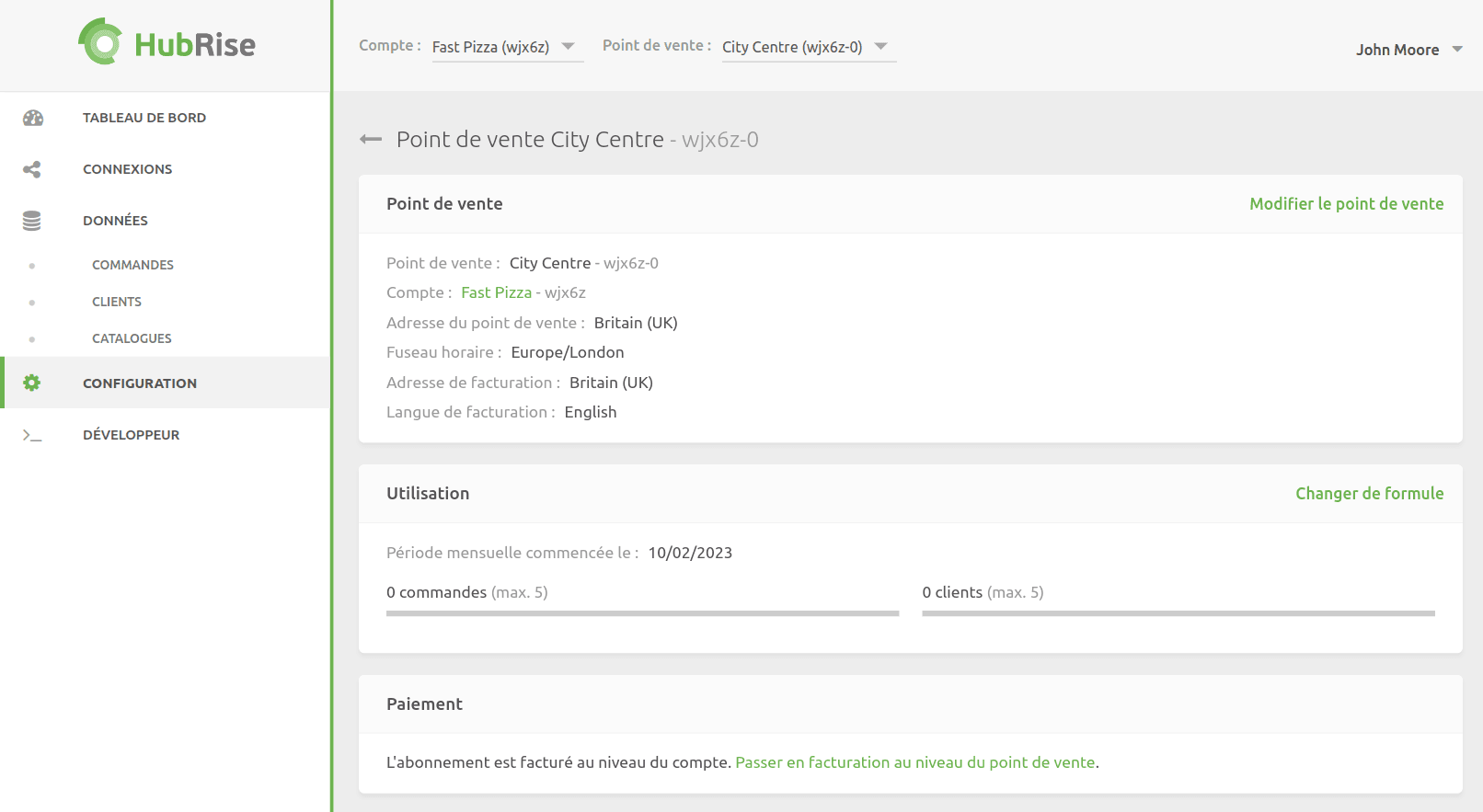Screen dimensions: 1483x812
Task: Click the Configuration gear icon
Action: [x=32, y=383]
